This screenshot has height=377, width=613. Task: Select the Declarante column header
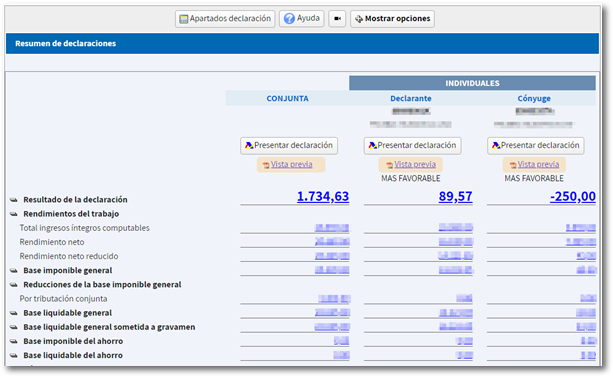[411, 99]
